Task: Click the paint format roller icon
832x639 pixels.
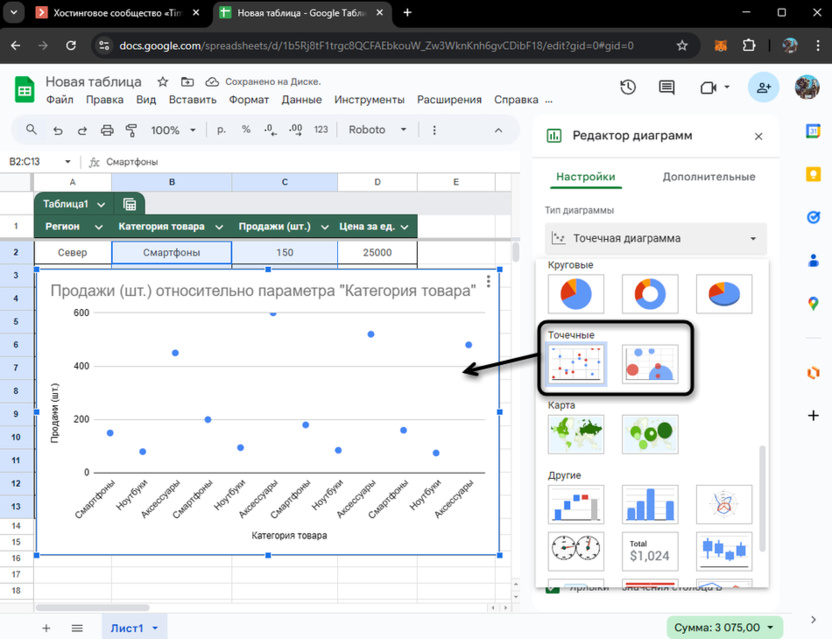Action: tap(131, 130)
